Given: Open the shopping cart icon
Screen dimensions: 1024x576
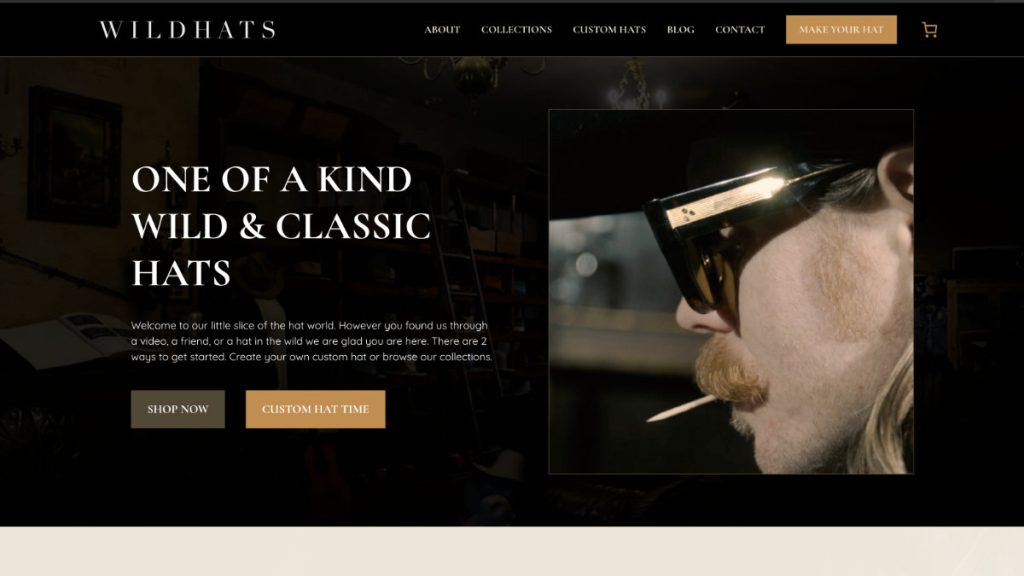Looking at the screenshot, I should [929, 29].
